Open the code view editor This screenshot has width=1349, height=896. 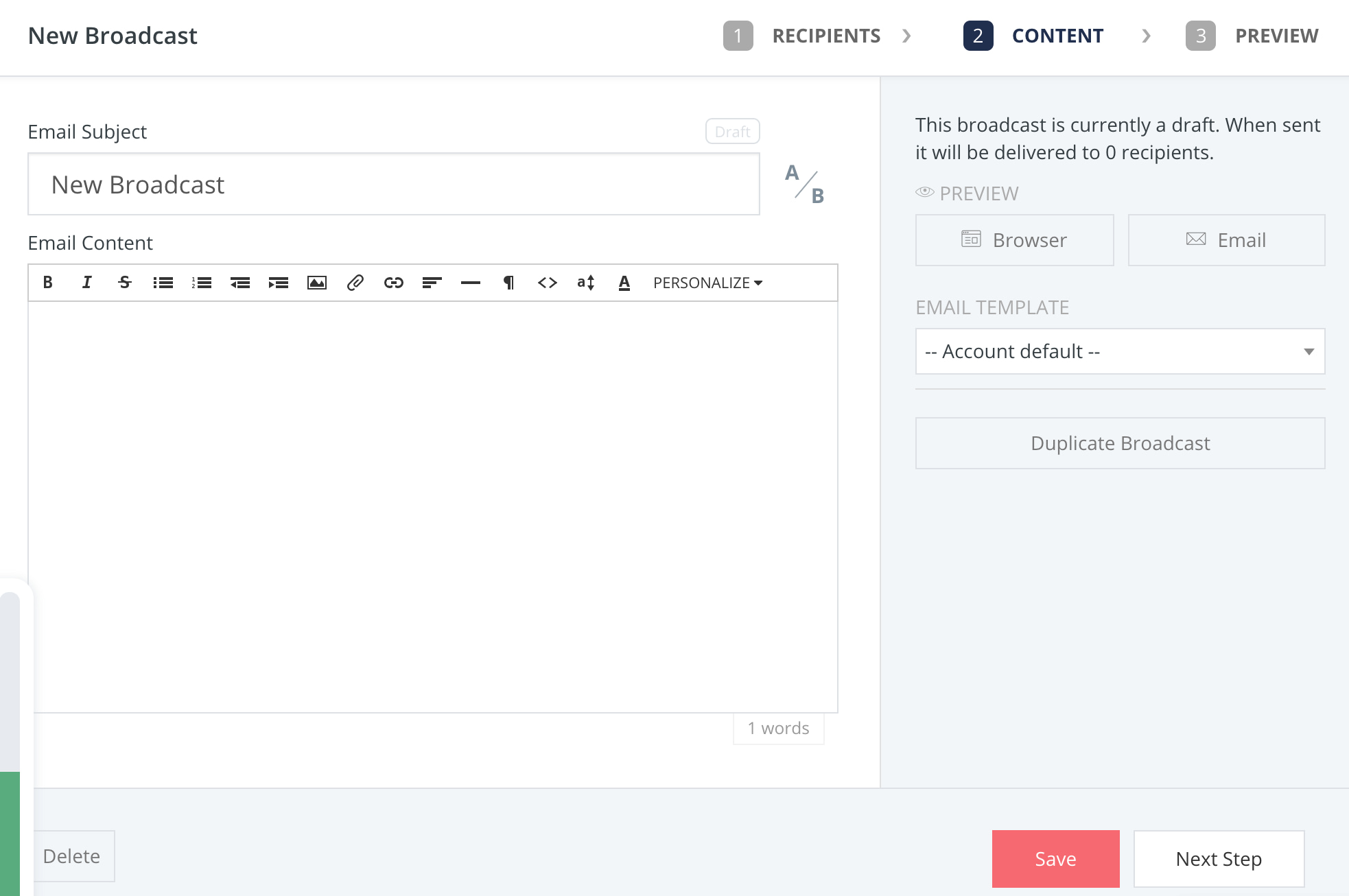(547, 282)
